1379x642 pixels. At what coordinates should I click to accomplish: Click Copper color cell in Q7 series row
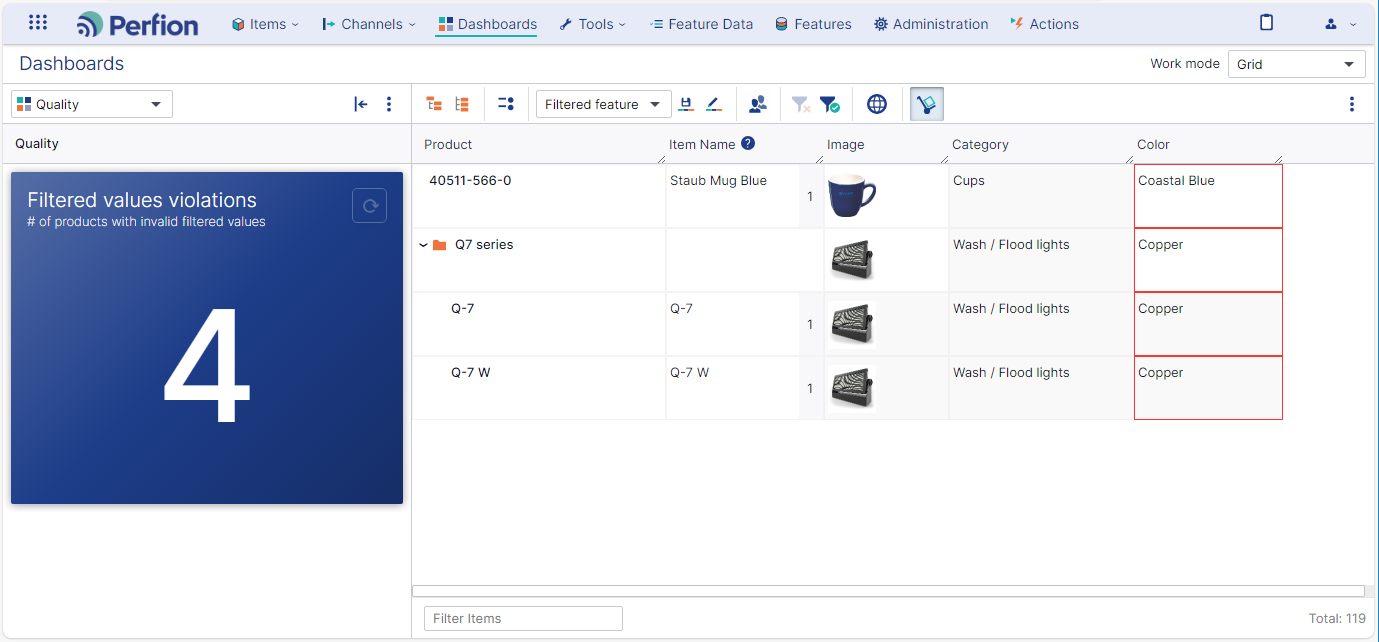(x=1208, y=260)
